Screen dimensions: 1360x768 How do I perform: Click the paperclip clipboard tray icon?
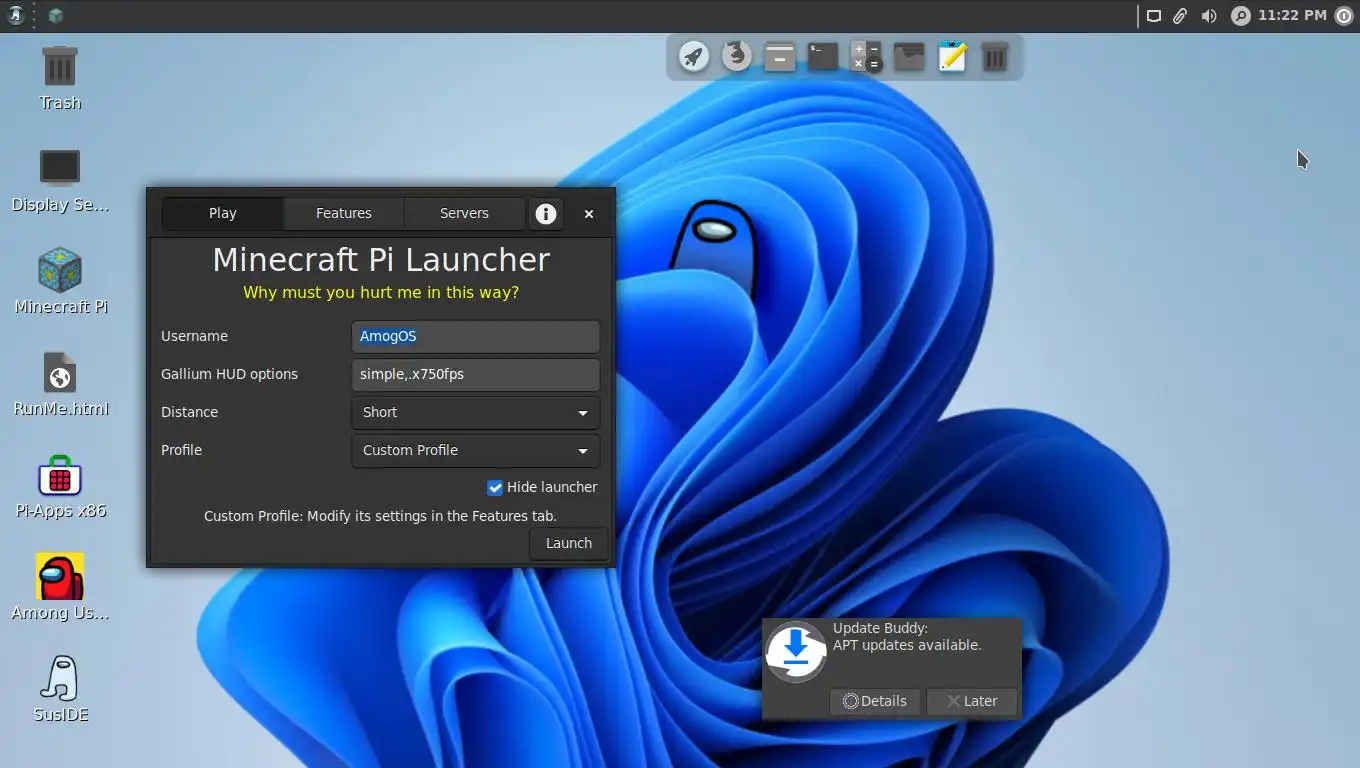[1180, 16]
